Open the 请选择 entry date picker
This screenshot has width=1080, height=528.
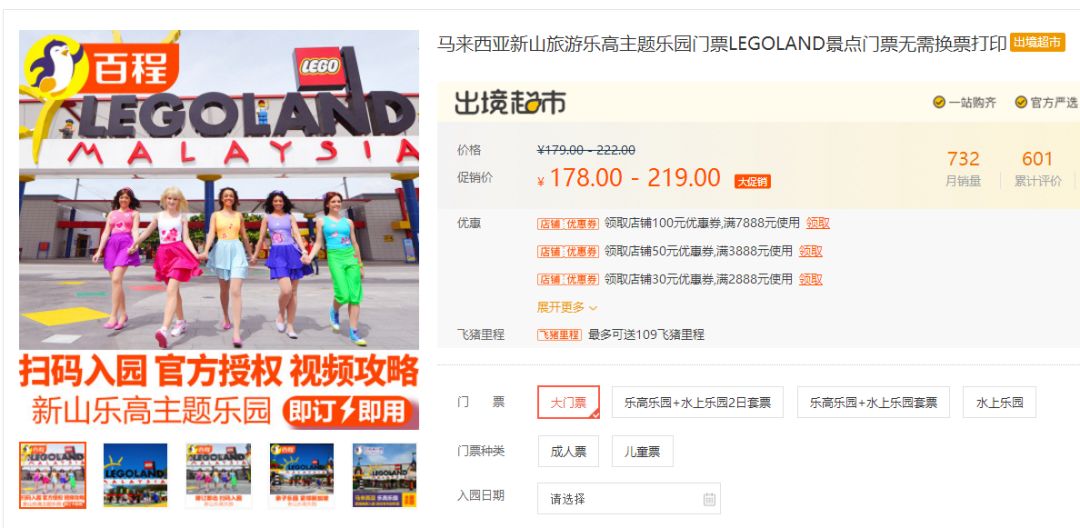point(629,498)
